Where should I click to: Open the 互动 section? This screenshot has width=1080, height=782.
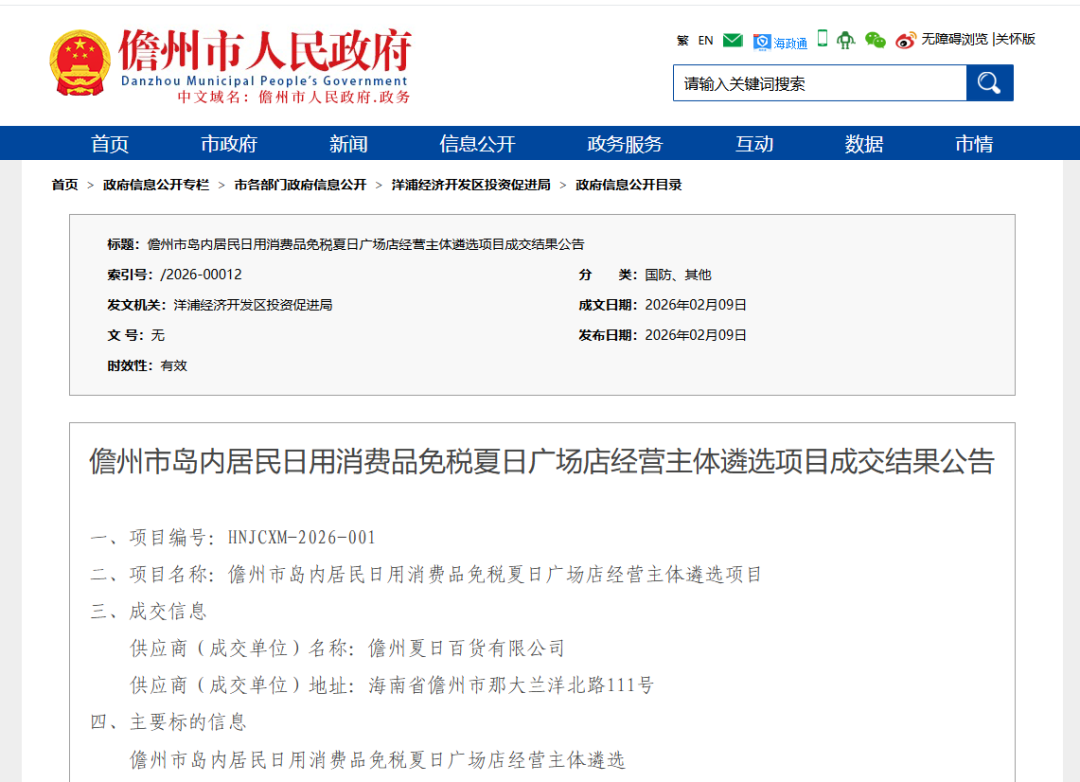coord(753,143)
